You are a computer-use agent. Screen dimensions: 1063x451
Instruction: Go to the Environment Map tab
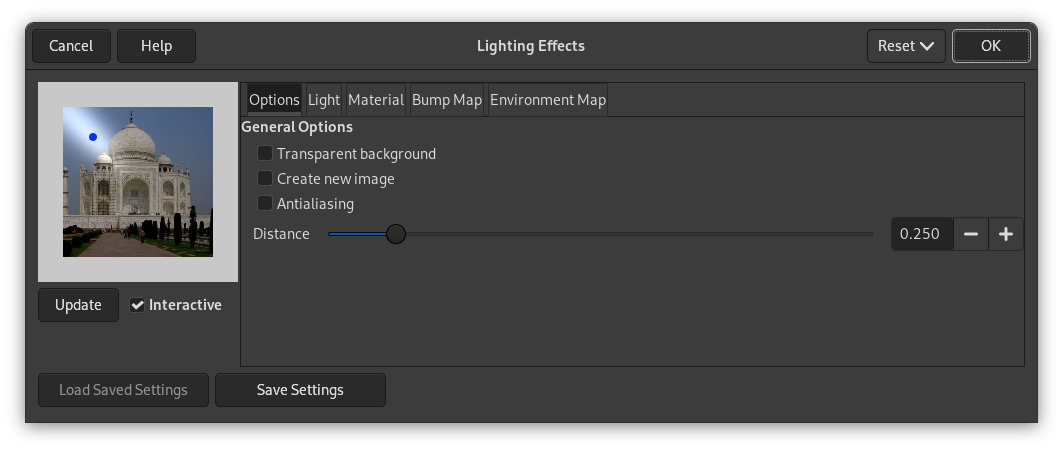pos(547,100)
